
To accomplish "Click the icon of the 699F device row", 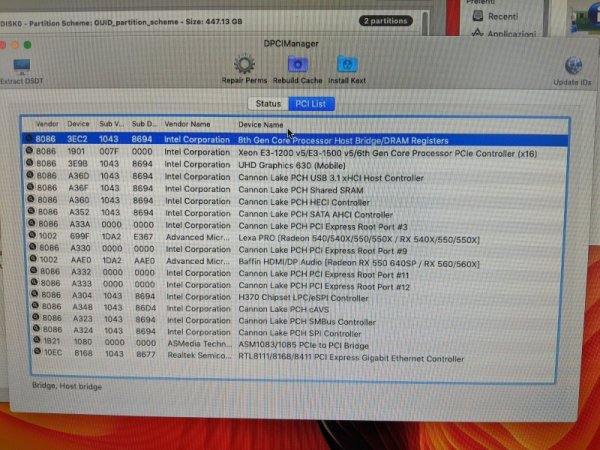I will (x=33, y=235).
